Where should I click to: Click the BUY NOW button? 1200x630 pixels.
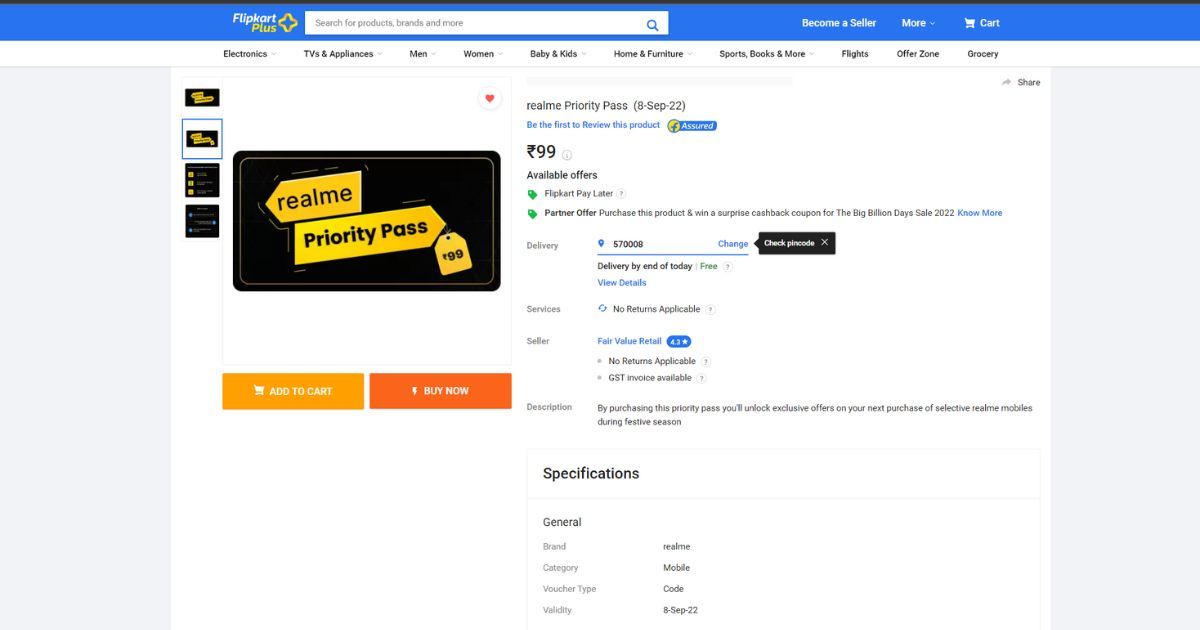(440, 391)
